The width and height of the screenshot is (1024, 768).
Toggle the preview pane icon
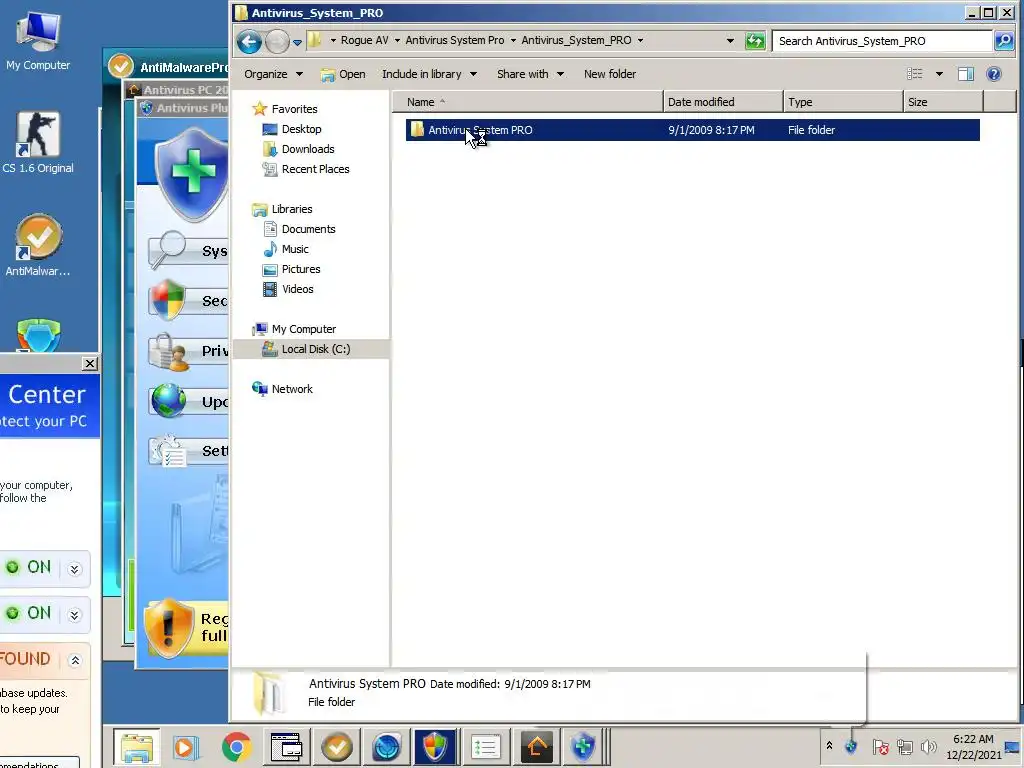[966, 74]
